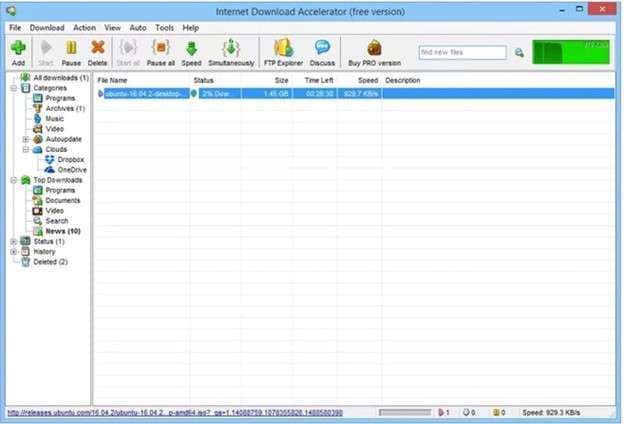Click the find new files field
This screenshot has height=424, width=624.
coord(462,53)
